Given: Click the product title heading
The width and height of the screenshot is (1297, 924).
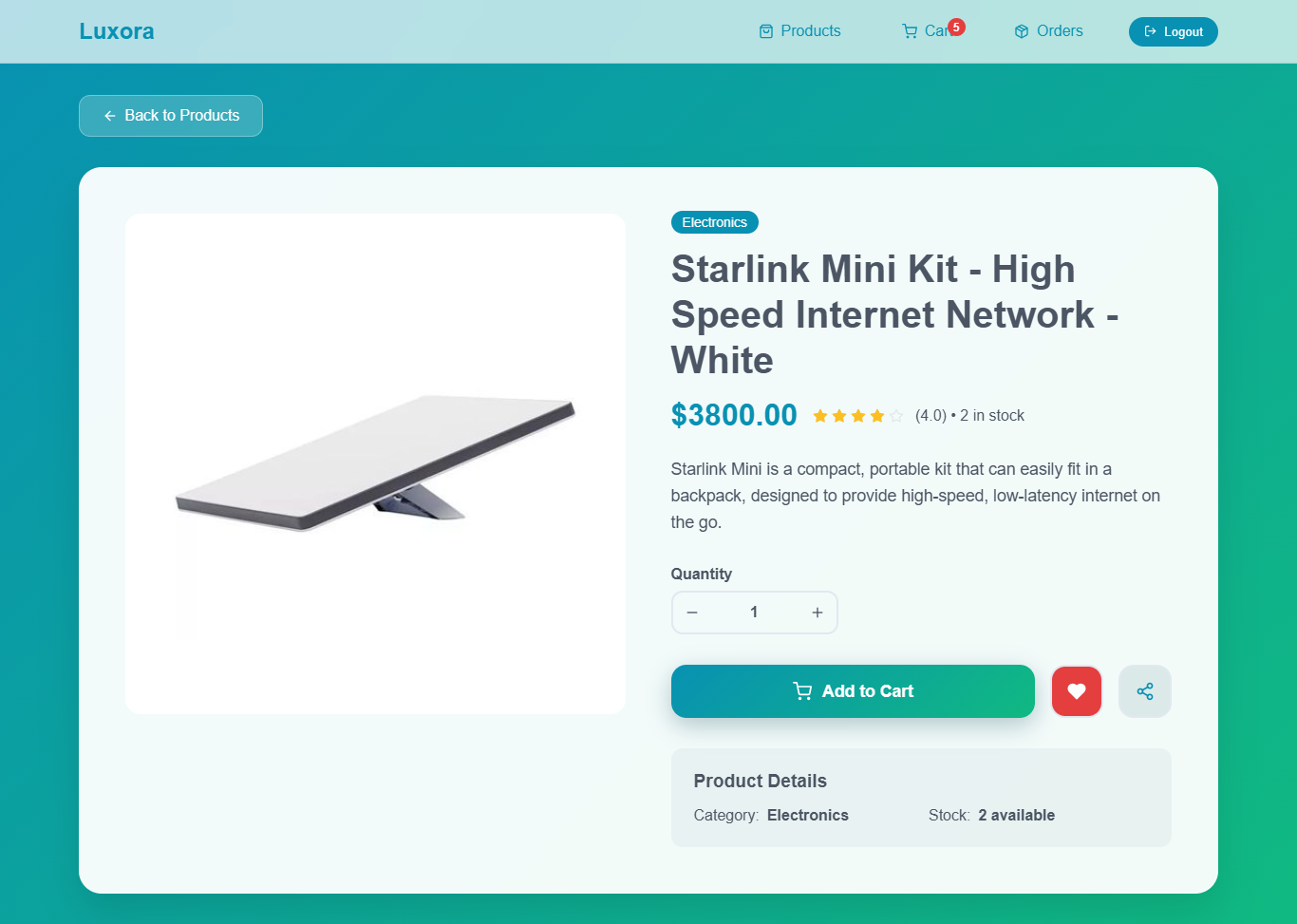Looking at the screenshot, I should click(x=893, y=314).
